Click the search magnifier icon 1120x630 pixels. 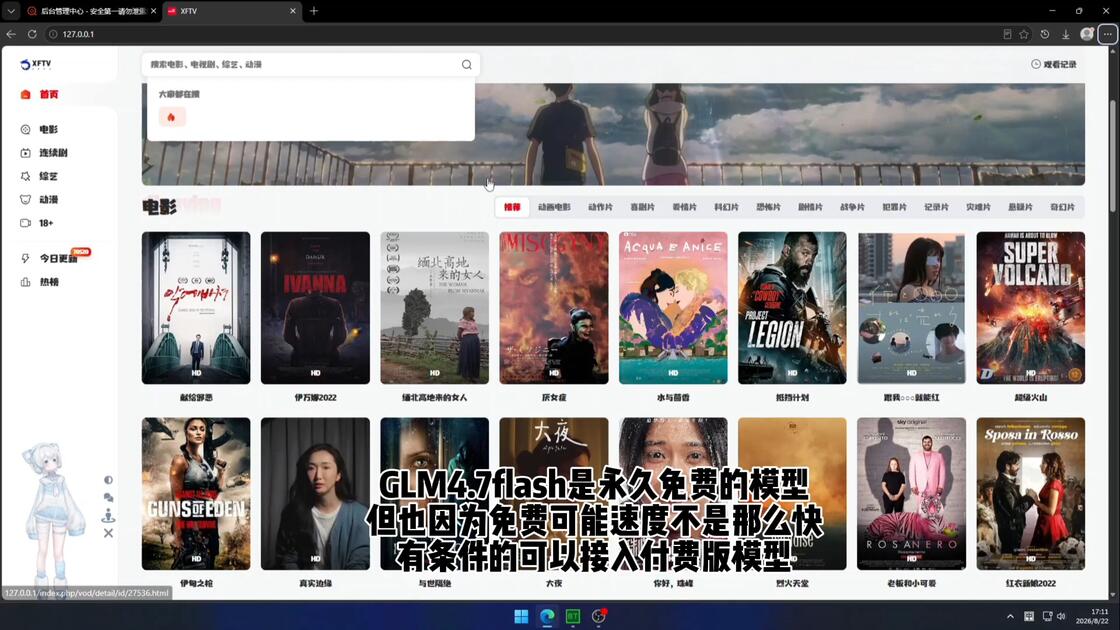click(x=466, y=64)
